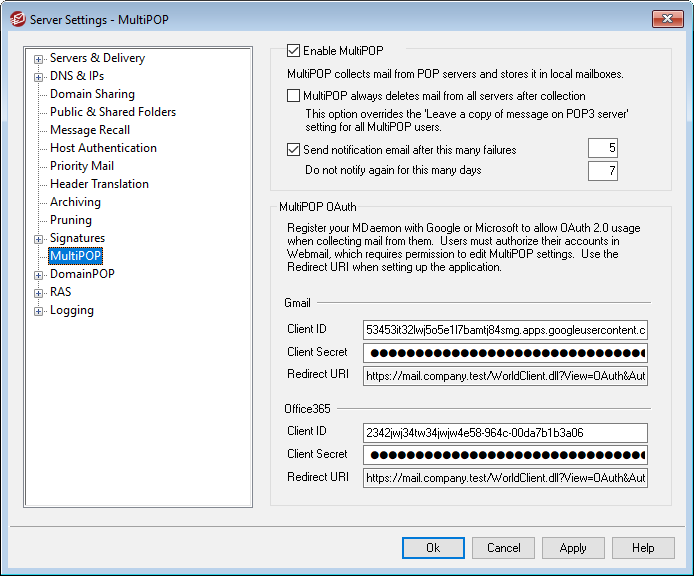Image resolution: width=694 pixels, height=576 pixels.
Task: Uncheck Send notification email after failures
Action: (294, 150)
